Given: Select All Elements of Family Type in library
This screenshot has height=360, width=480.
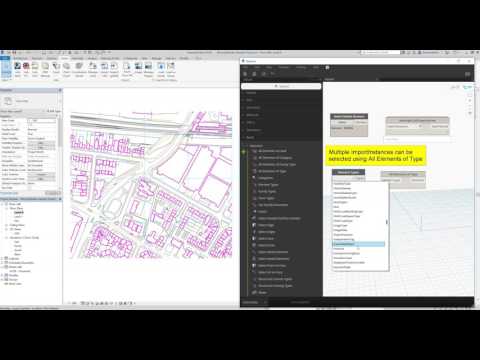Looking at the screenshot, I should coord(277,164).
